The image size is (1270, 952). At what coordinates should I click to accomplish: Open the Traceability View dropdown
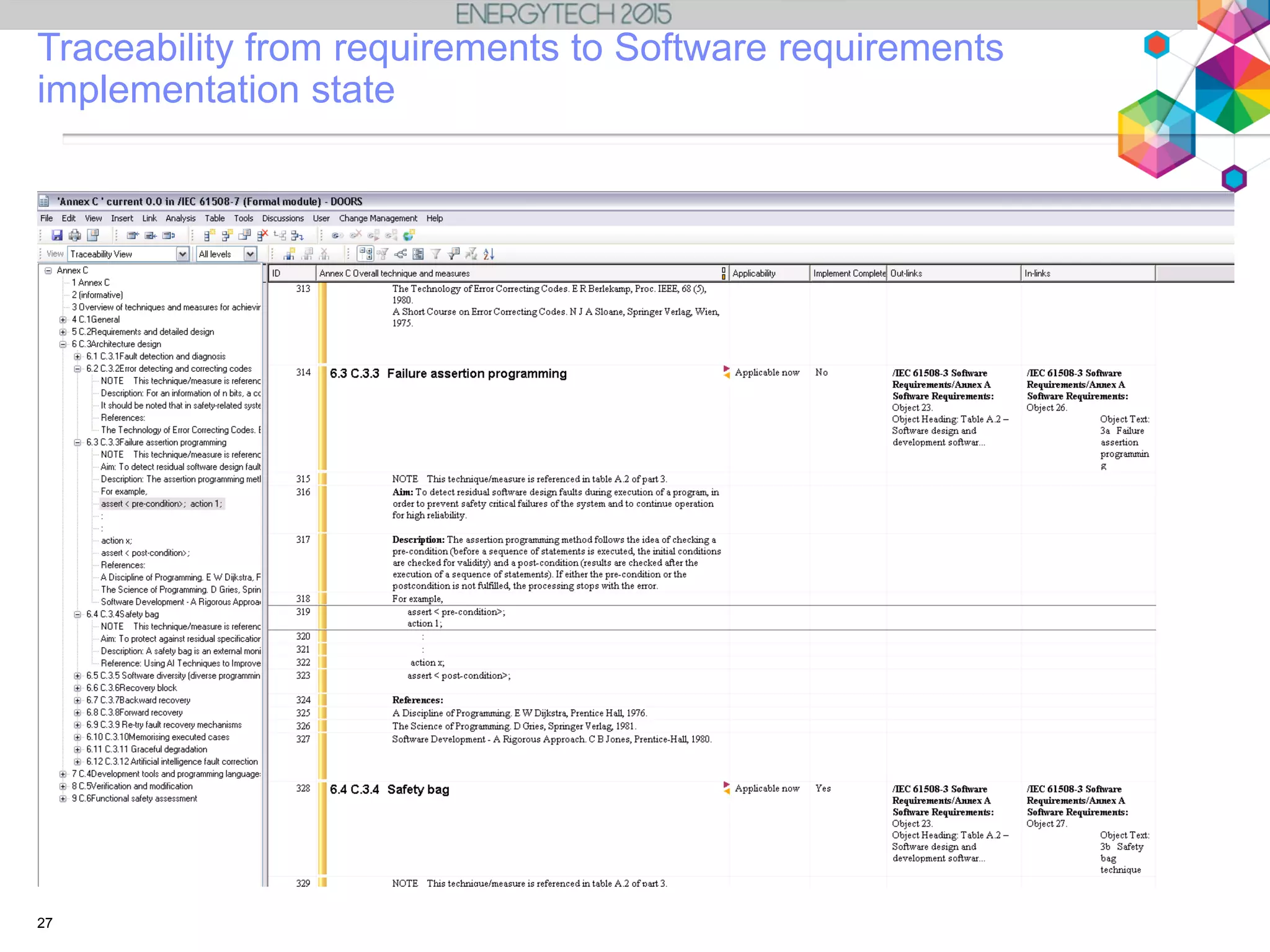(182, 253)
